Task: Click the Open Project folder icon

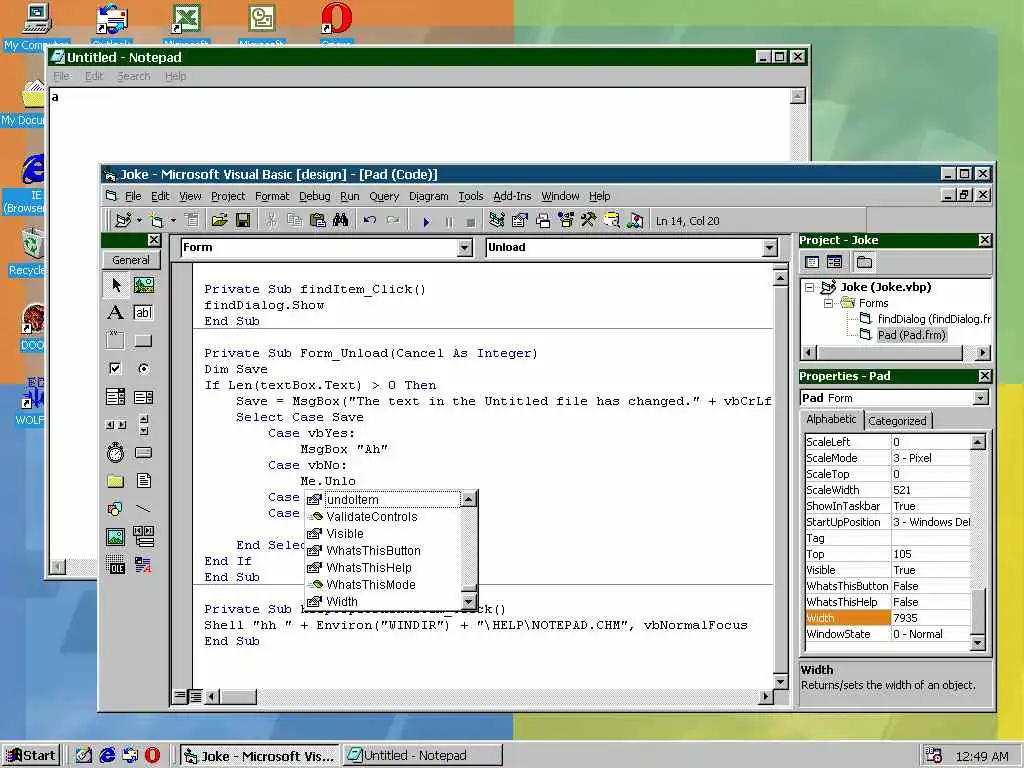Action: point(219,221)
